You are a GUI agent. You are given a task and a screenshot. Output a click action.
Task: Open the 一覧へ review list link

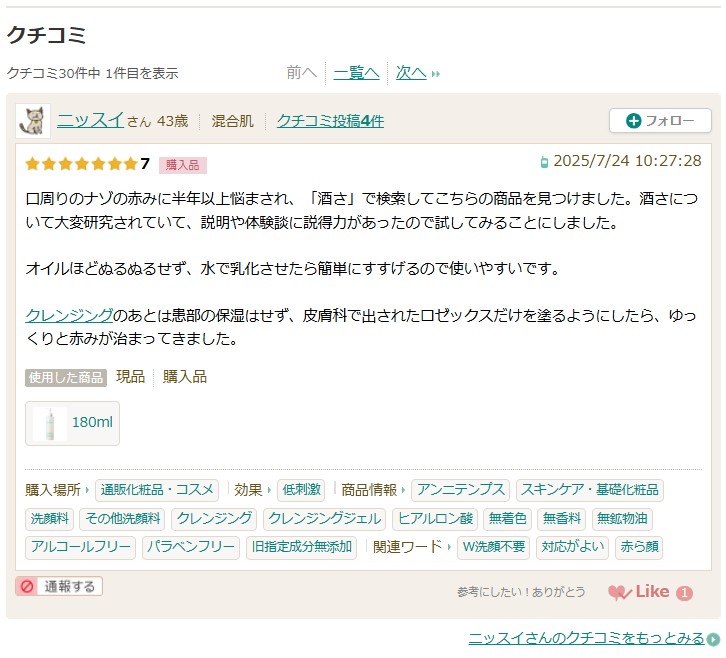(356, 72)
